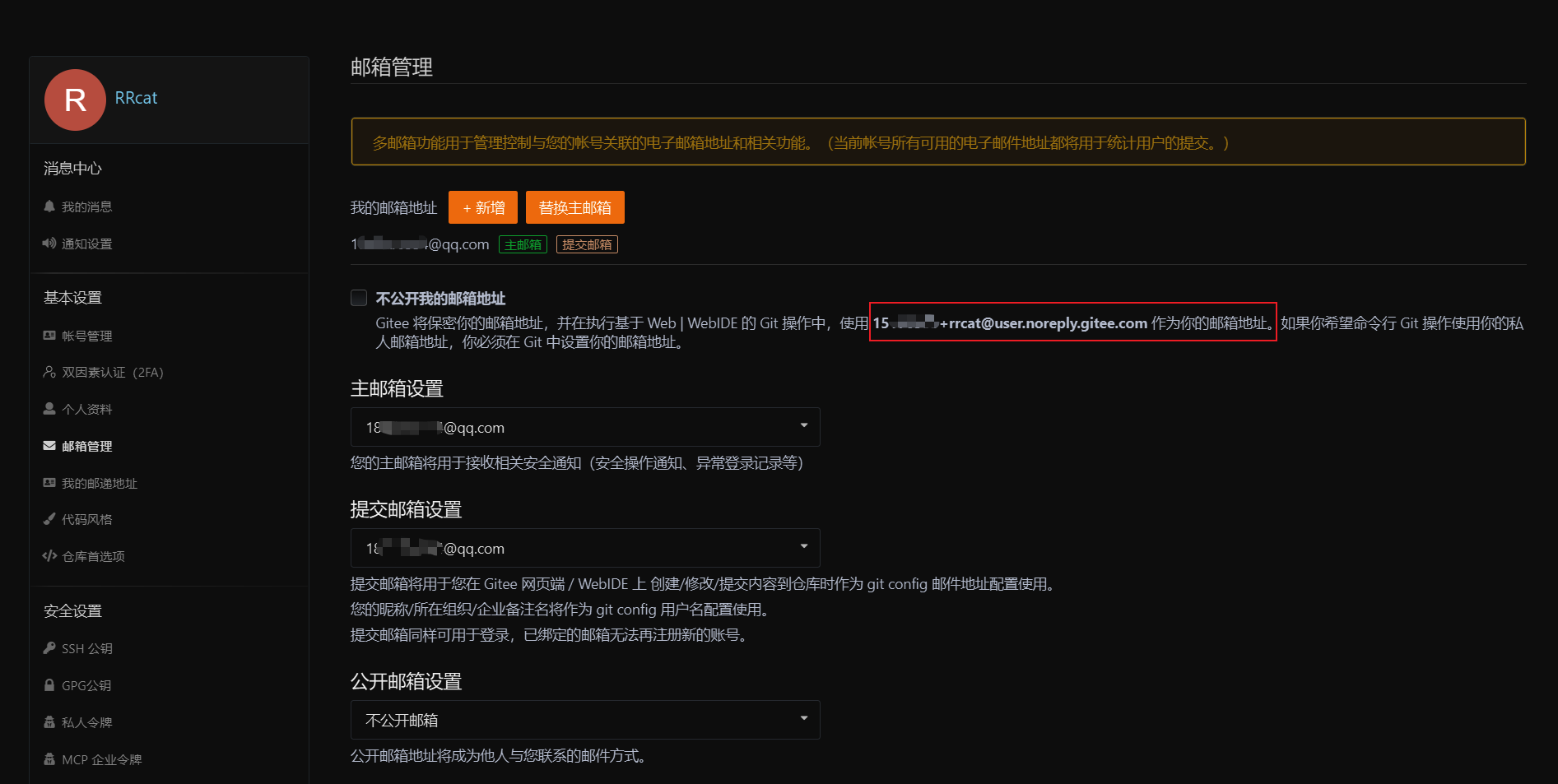Expand the 提交邮箱设置 selector
Image resolution: width=1558 pixels, height=784 pixels.
[x=584, y=547]
